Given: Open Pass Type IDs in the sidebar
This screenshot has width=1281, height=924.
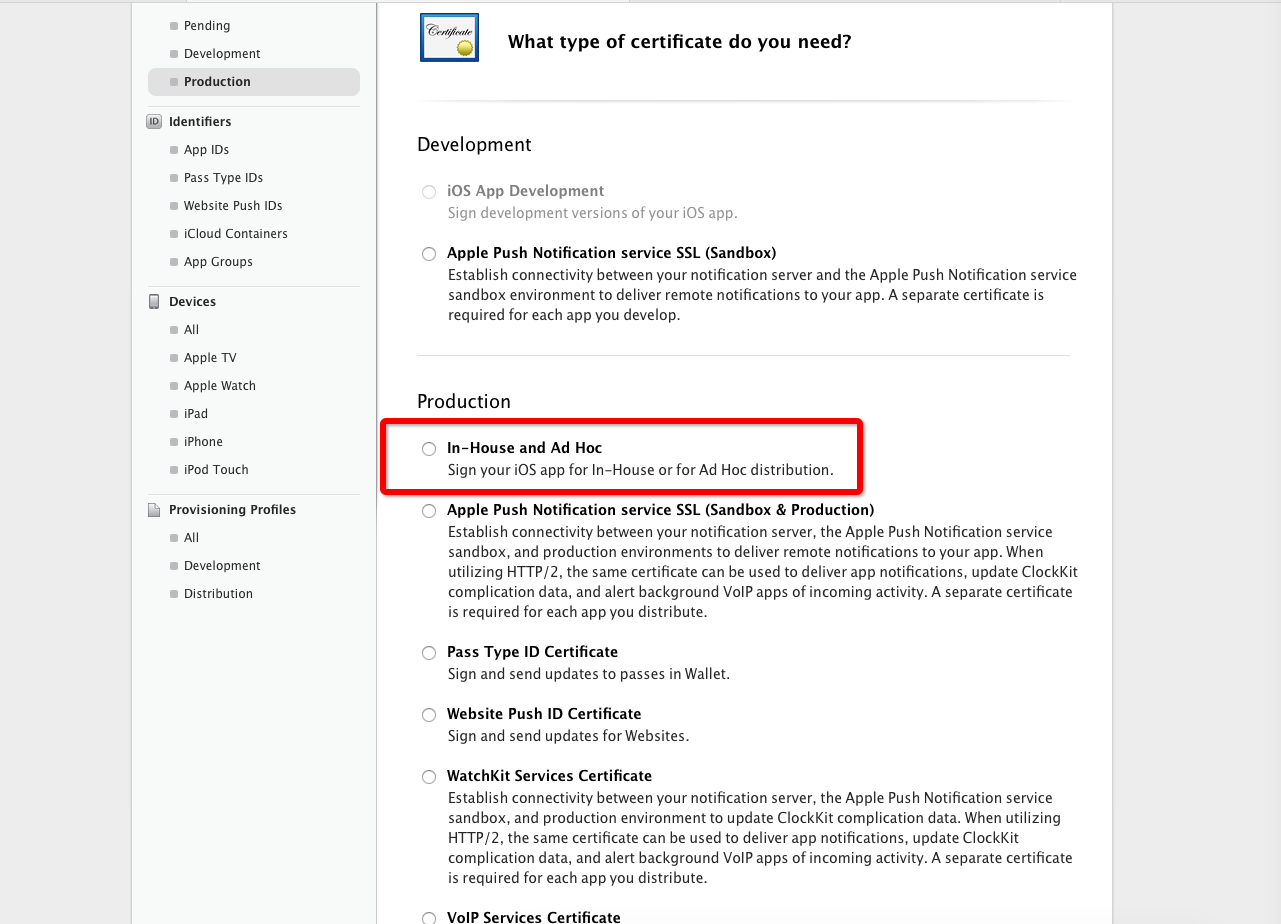Looking at the screenshot, I should pyautogui.click(x=223, y=178).
